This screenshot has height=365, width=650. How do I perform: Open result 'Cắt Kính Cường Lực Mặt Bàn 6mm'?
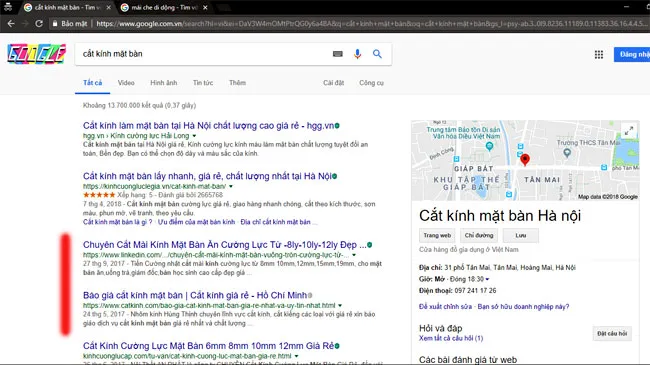coord(208,346)
